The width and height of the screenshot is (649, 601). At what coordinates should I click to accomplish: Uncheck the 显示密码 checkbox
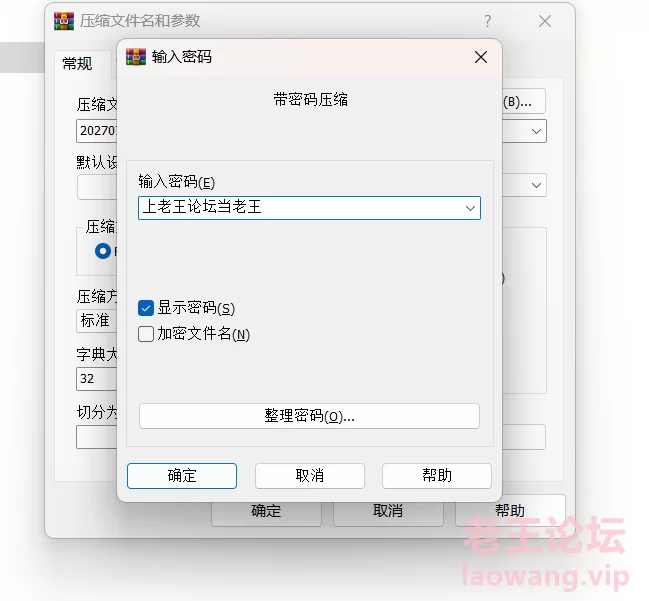tap(146, 308)
